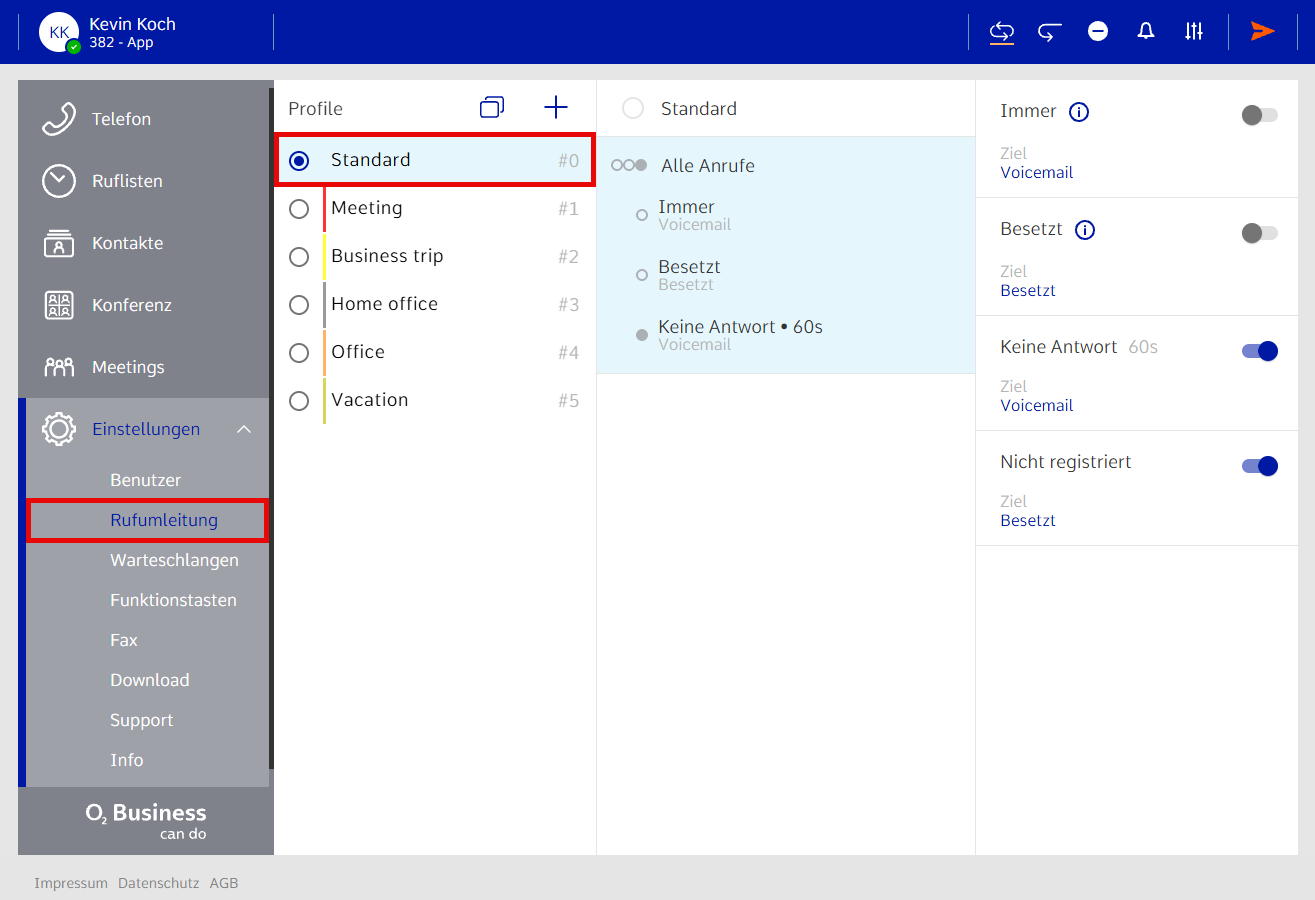The image size is (1315, 900).
Task: Open the Datenschutz footer link
Action: click(158, 883)
